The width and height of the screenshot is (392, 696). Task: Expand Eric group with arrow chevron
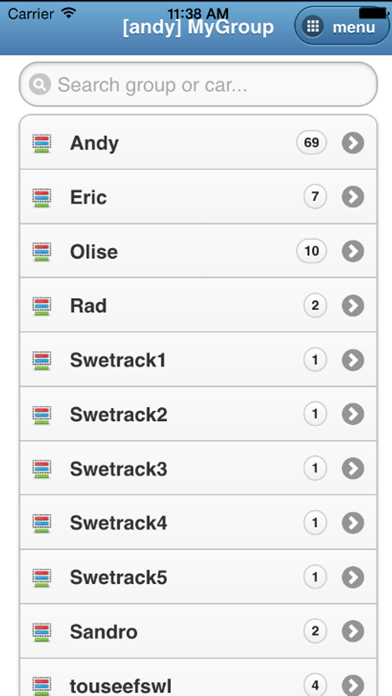(x=353, y=197)
